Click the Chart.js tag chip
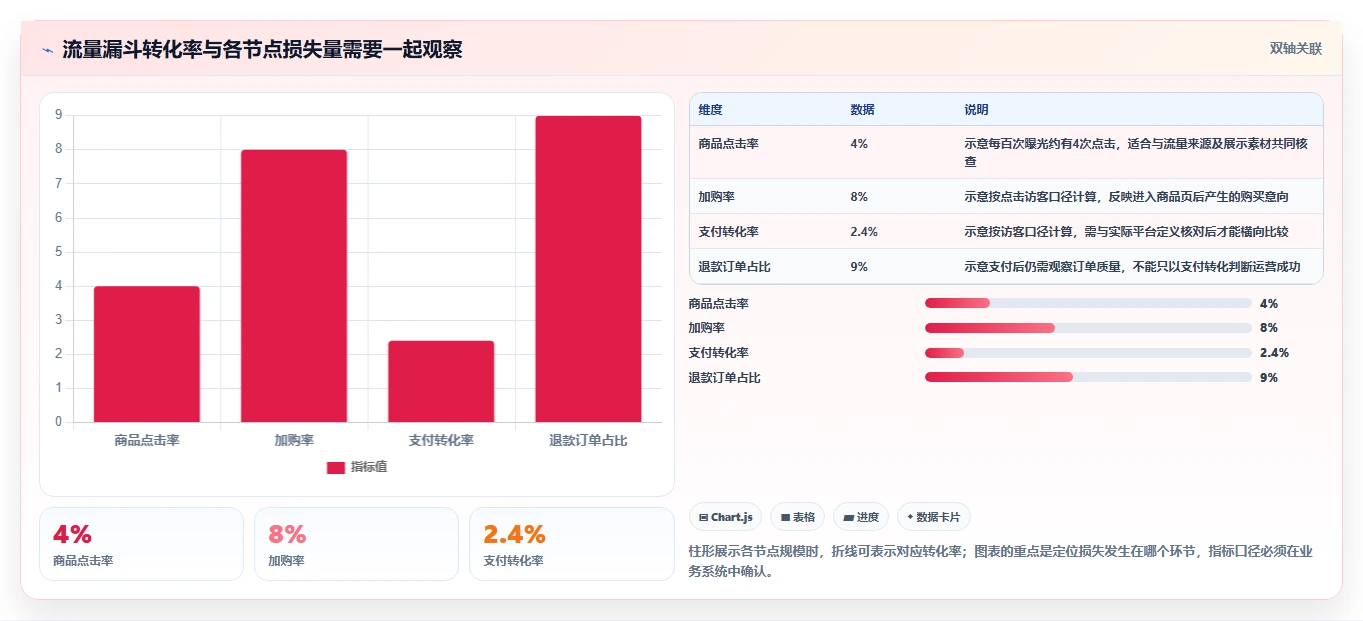This screenshot has height=621, width=1363. (725, 517)
